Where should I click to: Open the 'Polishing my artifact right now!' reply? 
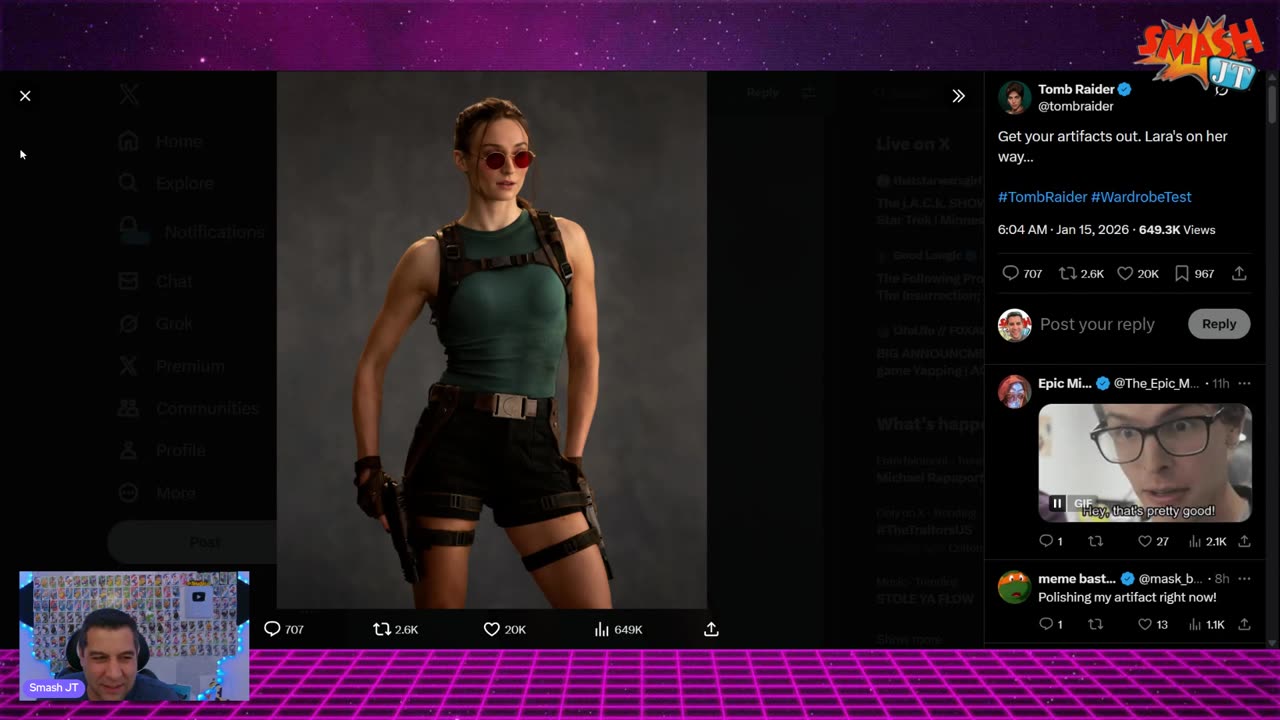tap(1127, 597)
